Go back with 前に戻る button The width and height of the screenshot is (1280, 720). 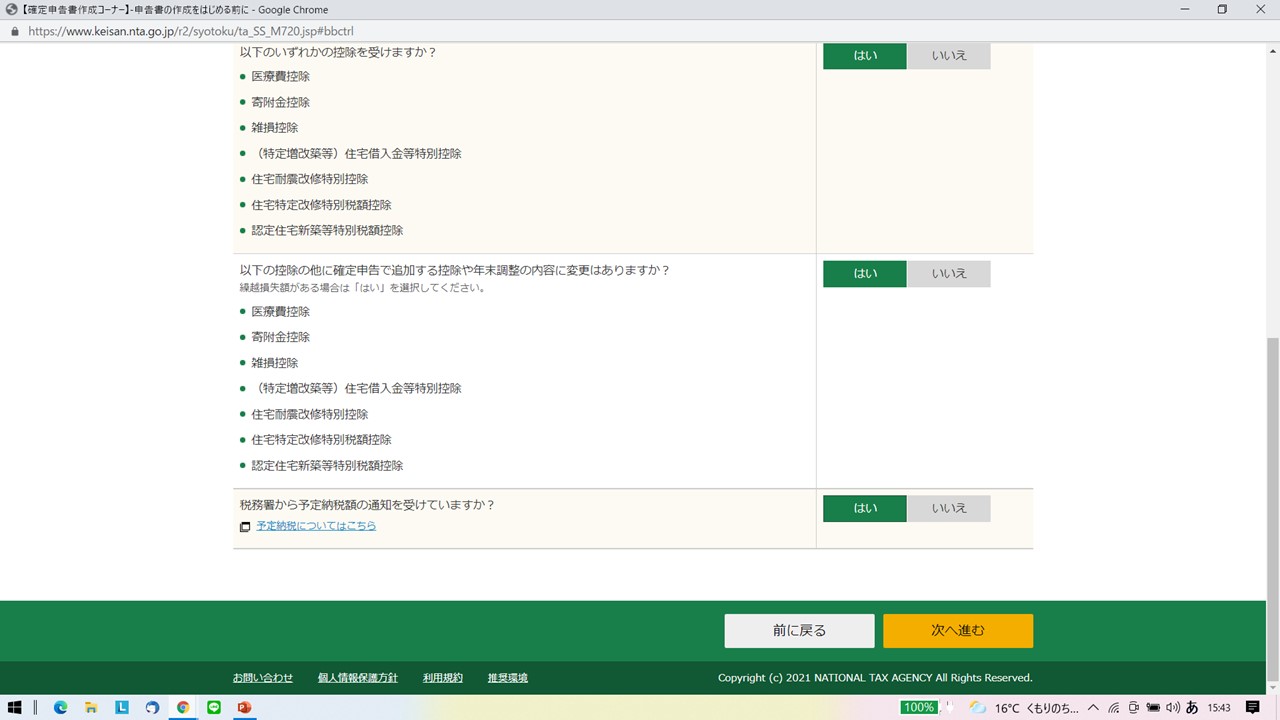click(799, 631)
